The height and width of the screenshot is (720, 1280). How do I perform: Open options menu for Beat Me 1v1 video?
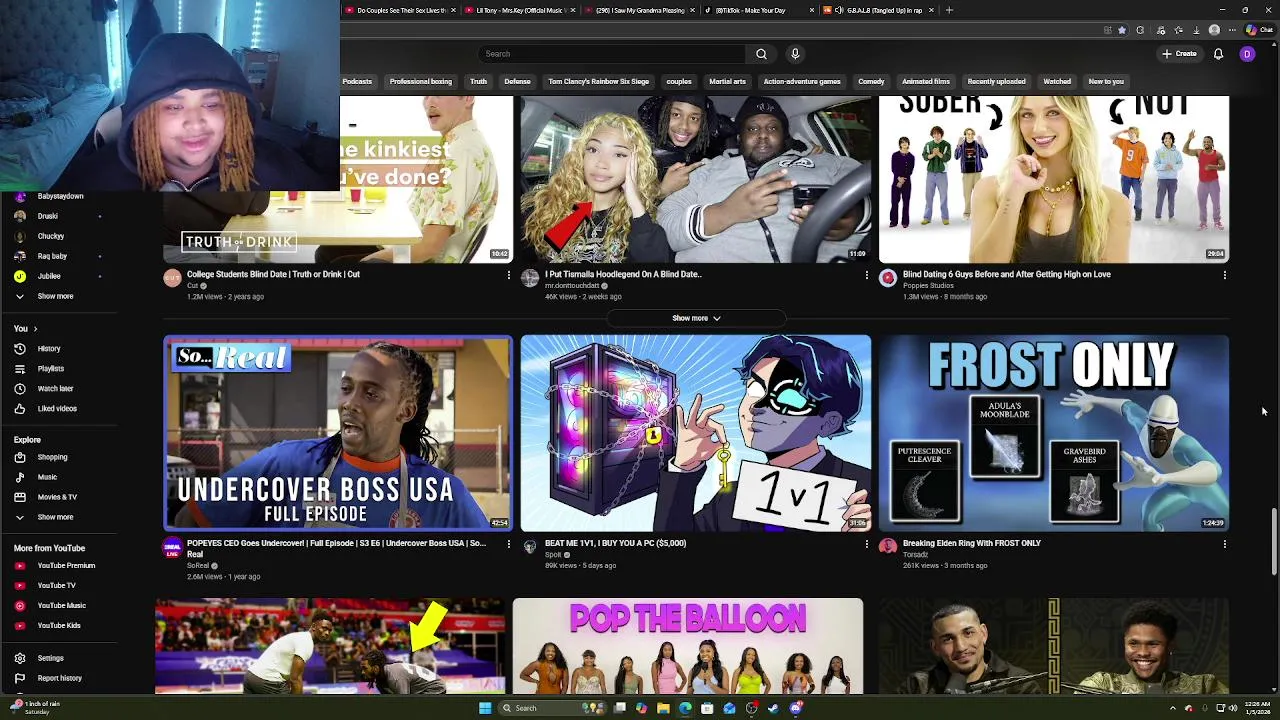tap(866, 544)
